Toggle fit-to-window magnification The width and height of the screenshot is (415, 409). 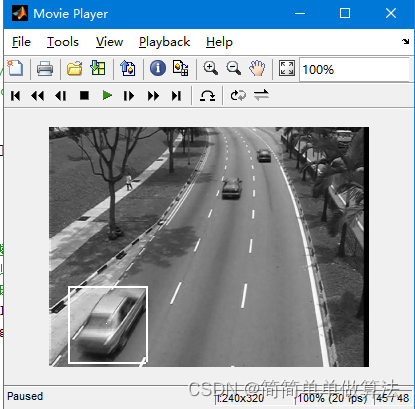pos(287,68)
